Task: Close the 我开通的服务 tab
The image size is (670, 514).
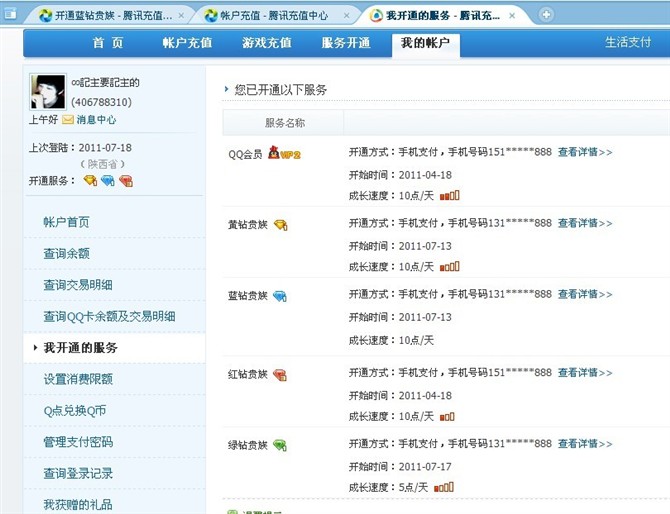Action: coord(512,16)
